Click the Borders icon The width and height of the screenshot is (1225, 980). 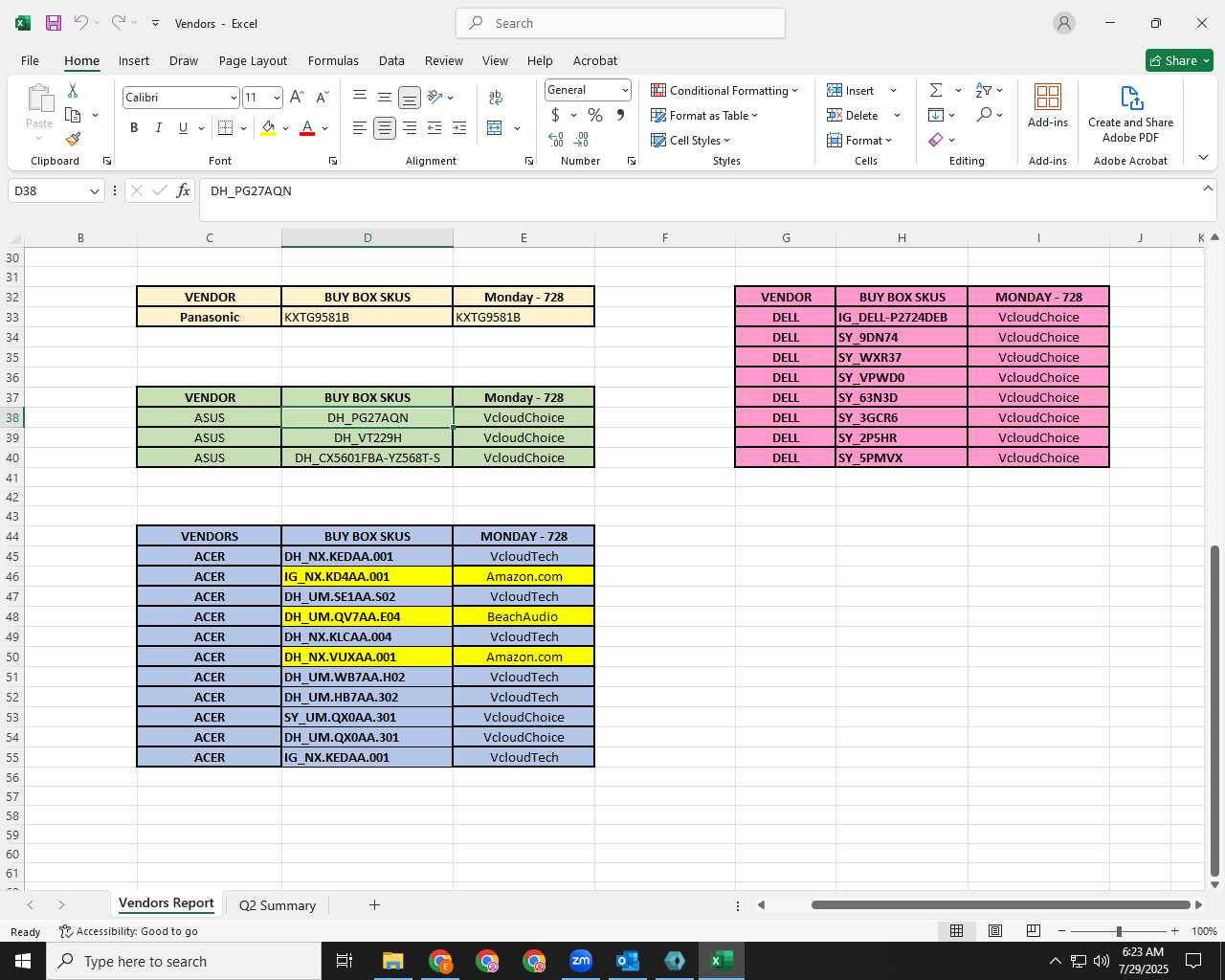pyautogui.click(x=226, y=127)
